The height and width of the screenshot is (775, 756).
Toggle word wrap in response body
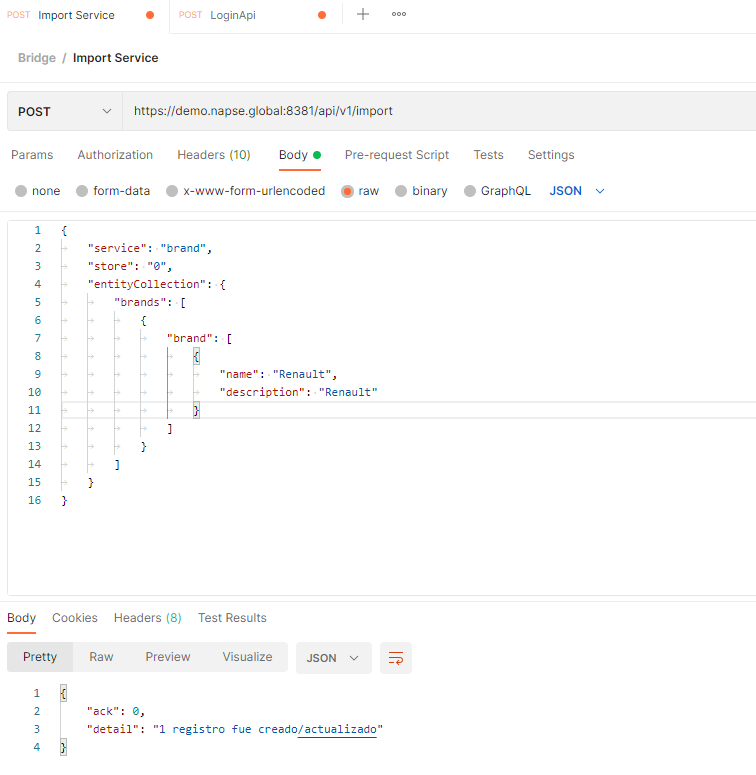pos(396,658)
